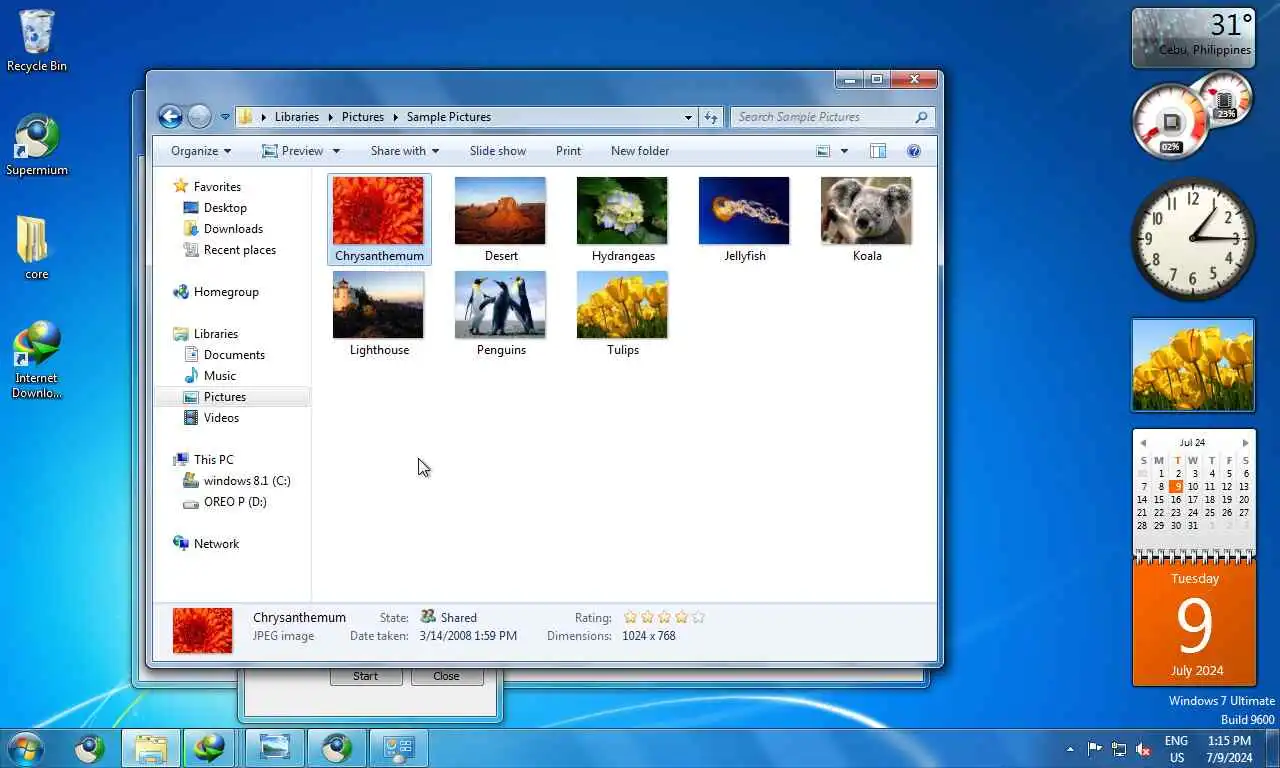
Task: Click the Windows Start orb
Action: pyautogui.click(x=25, y=748)
